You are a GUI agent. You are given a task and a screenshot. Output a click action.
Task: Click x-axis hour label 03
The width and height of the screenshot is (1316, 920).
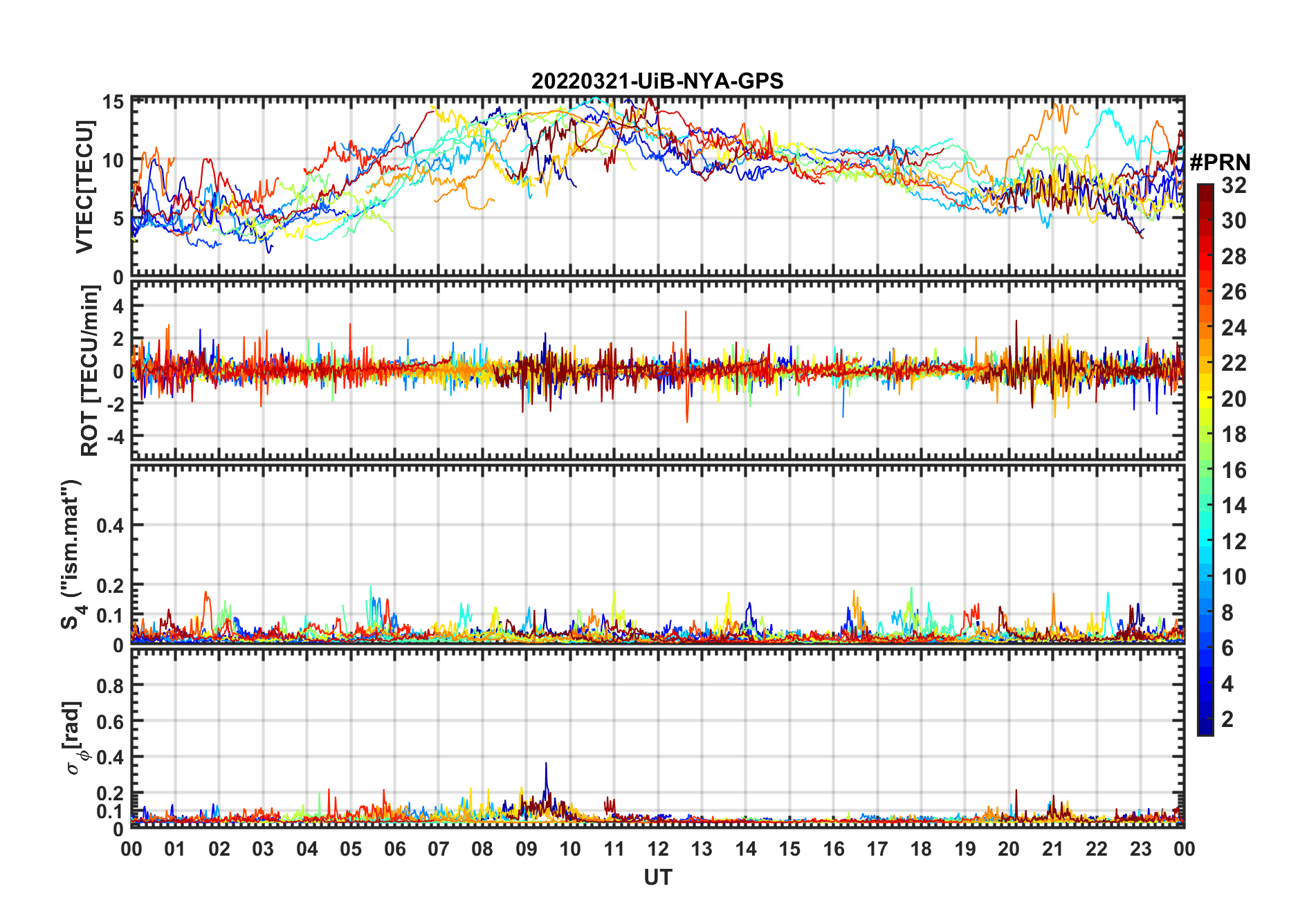pos(263,849)
